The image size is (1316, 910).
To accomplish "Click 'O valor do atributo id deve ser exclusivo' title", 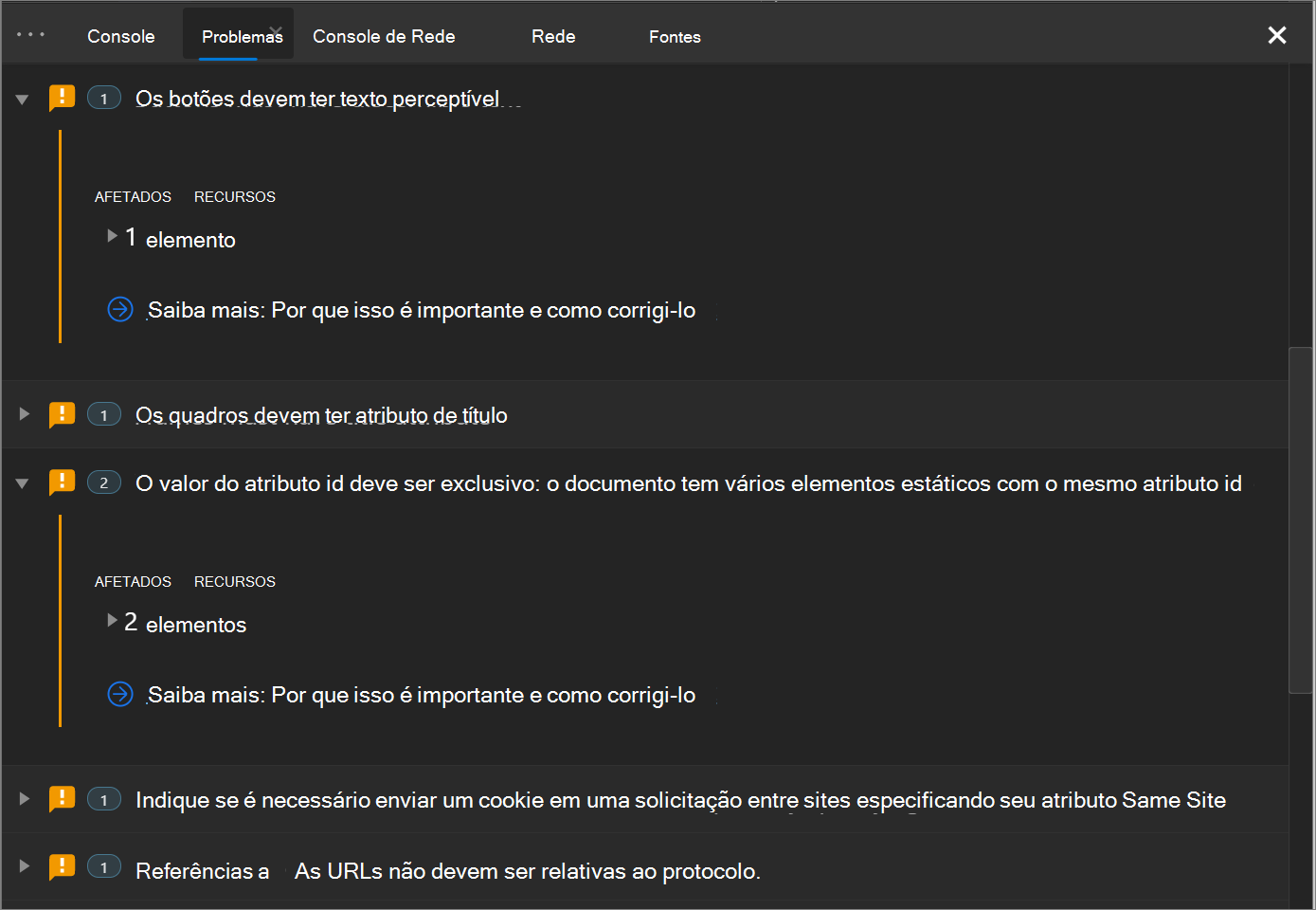I will point(689,483).
